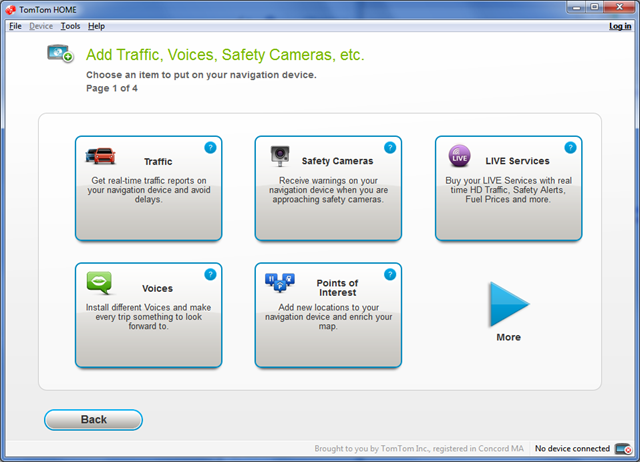The height and width of the screenshot is (462, 640).
Task: Open the File menu
Action: (16, 26)
